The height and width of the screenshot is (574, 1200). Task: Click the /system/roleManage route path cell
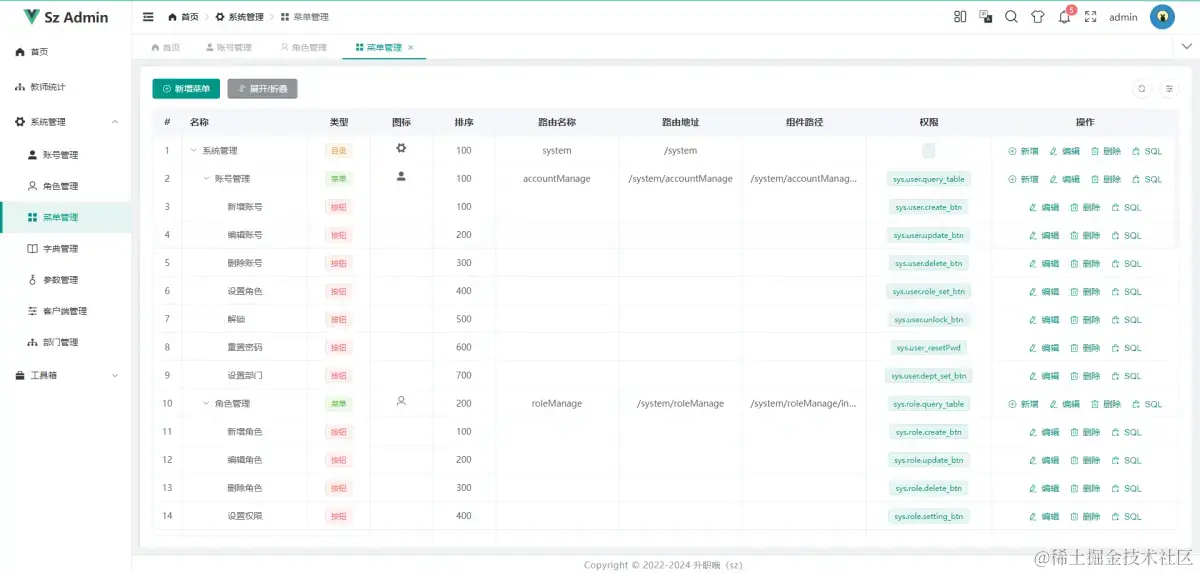(680, 404)
